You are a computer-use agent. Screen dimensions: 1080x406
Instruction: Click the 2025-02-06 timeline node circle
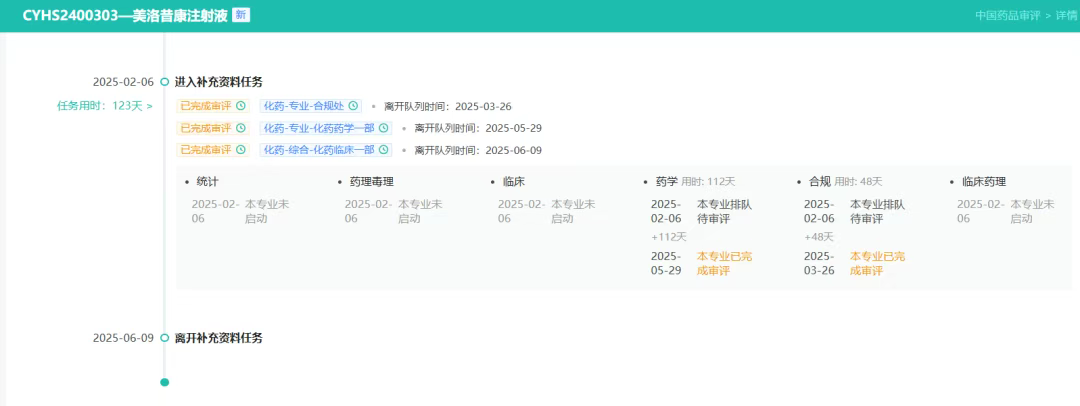(165, 82)
